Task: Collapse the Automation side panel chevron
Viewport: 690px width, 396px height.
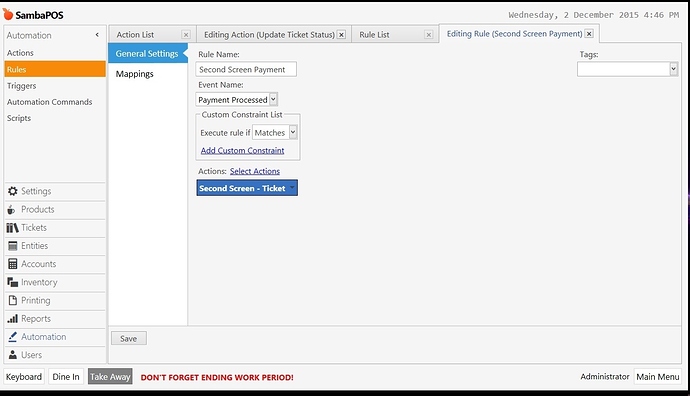Action: pos(97,35)
